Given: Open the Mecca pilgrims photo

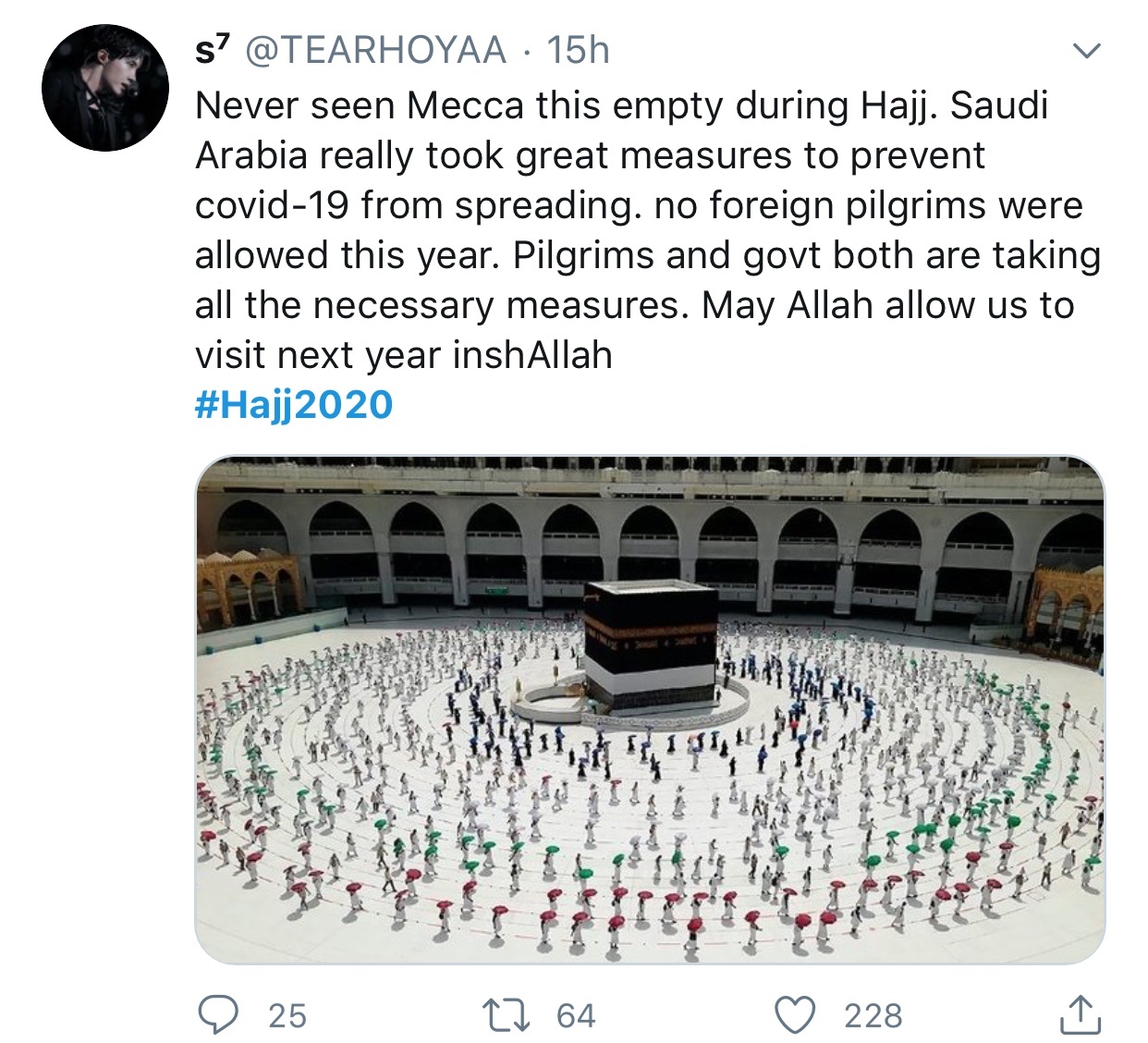Looking at the screenshot, I should (x=650, y=709).
